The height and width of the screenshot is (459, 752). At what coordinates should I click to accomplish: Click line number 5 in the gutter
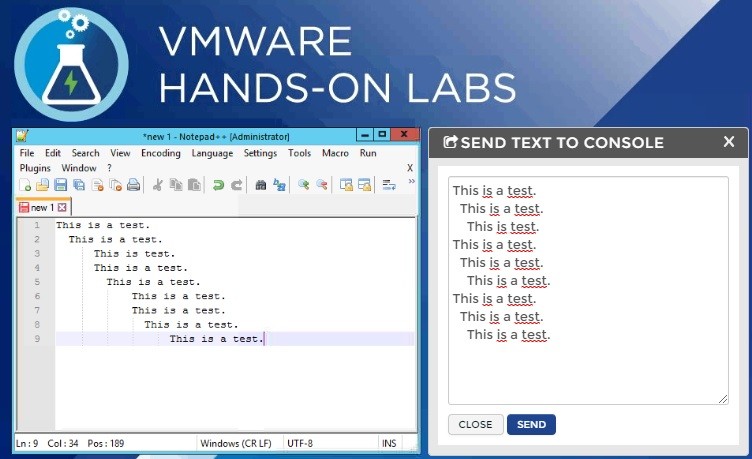pyautogui.click(x=37, y=282)
